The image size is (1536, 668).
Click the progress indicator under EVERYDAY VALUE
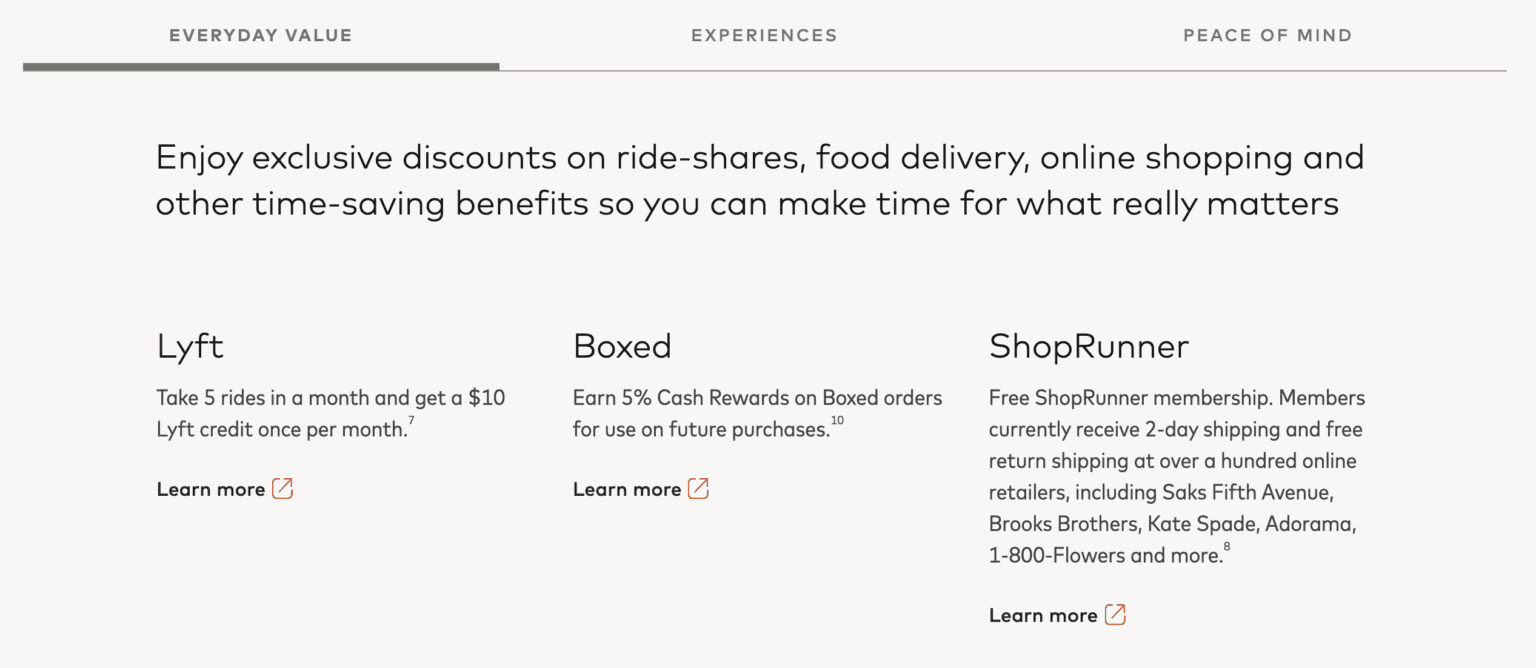pyautogui.click(x=261, y=68)
